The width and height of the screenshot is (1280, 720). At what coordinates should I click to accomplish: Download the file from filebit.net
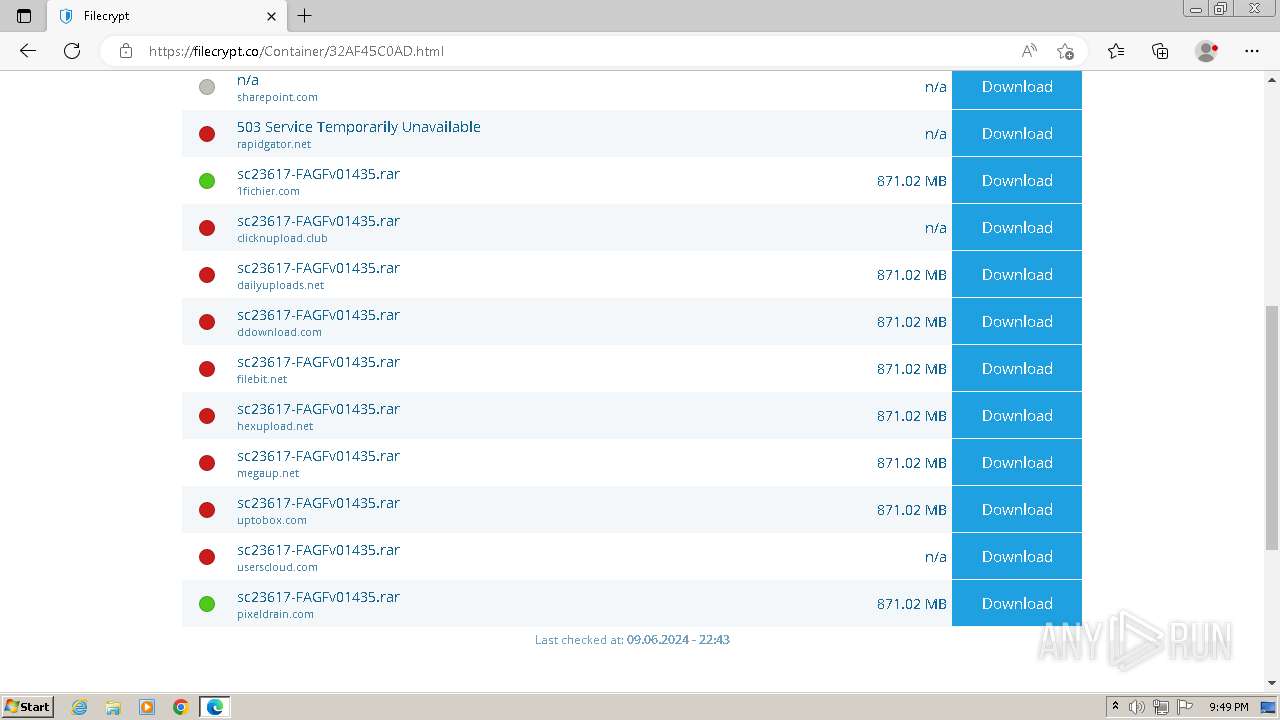pyautogui.click(x=1017, y=368)
